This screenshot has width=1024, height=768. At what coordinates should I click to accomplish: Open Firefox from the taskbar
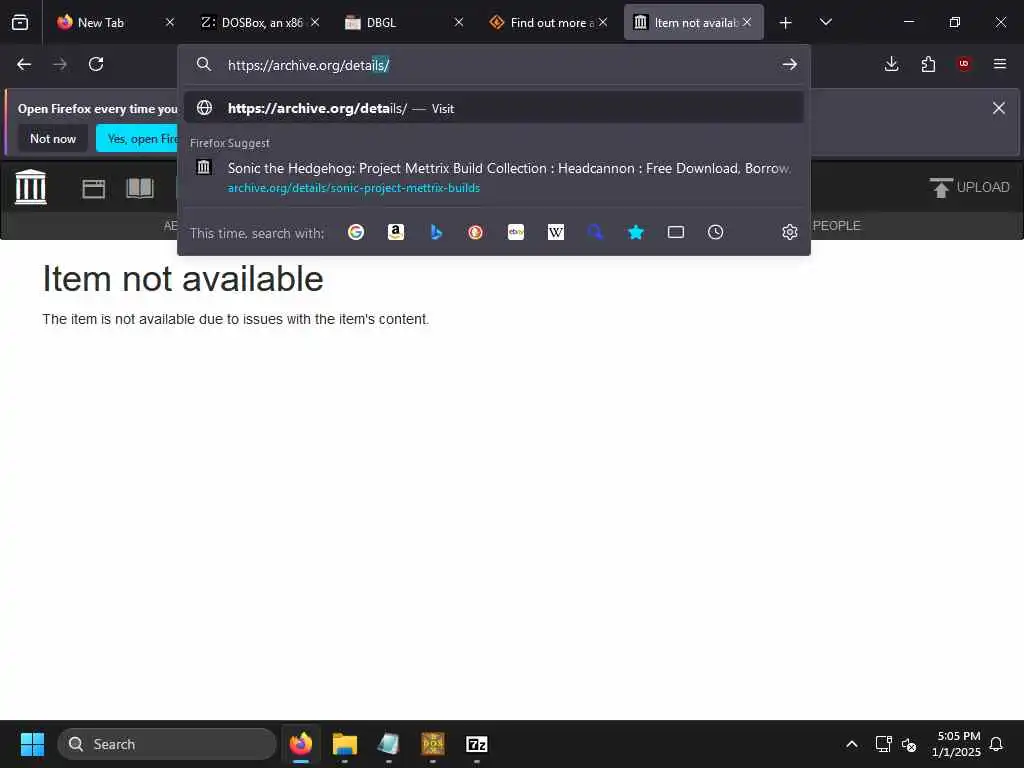tap(301, 744)
